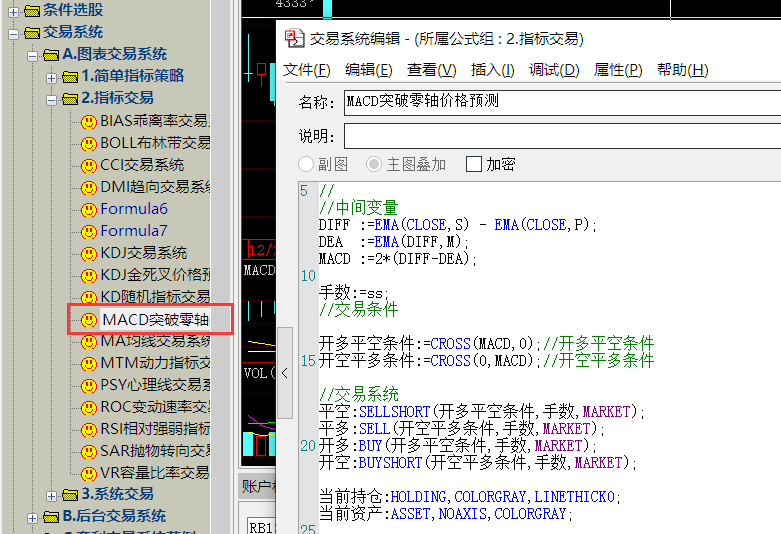This screenshot has width=781, height=534.
Task: Click the smiley icon beside RSI相对强弱指标
Action: 89,429
